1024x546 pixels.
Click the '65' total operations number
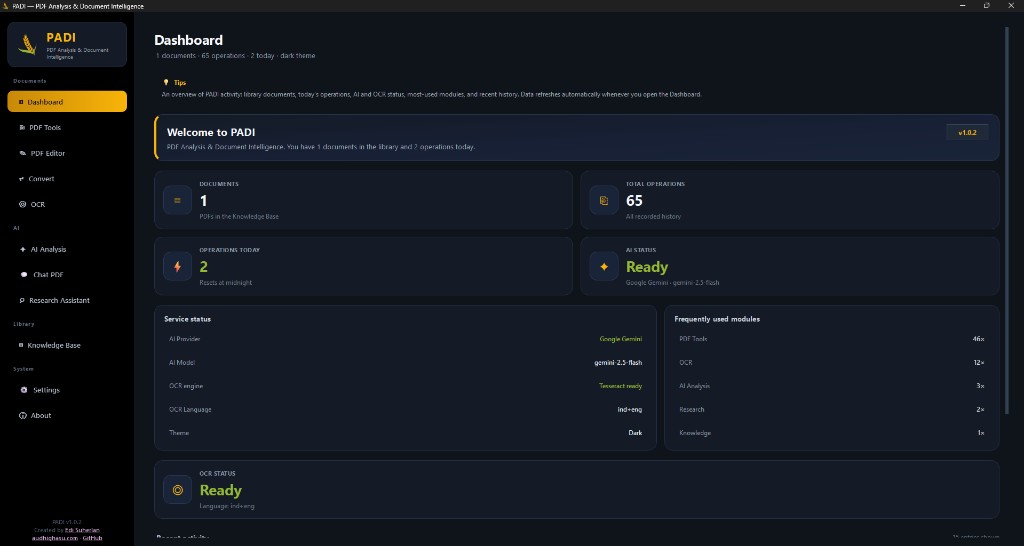[x=634, y=201]
